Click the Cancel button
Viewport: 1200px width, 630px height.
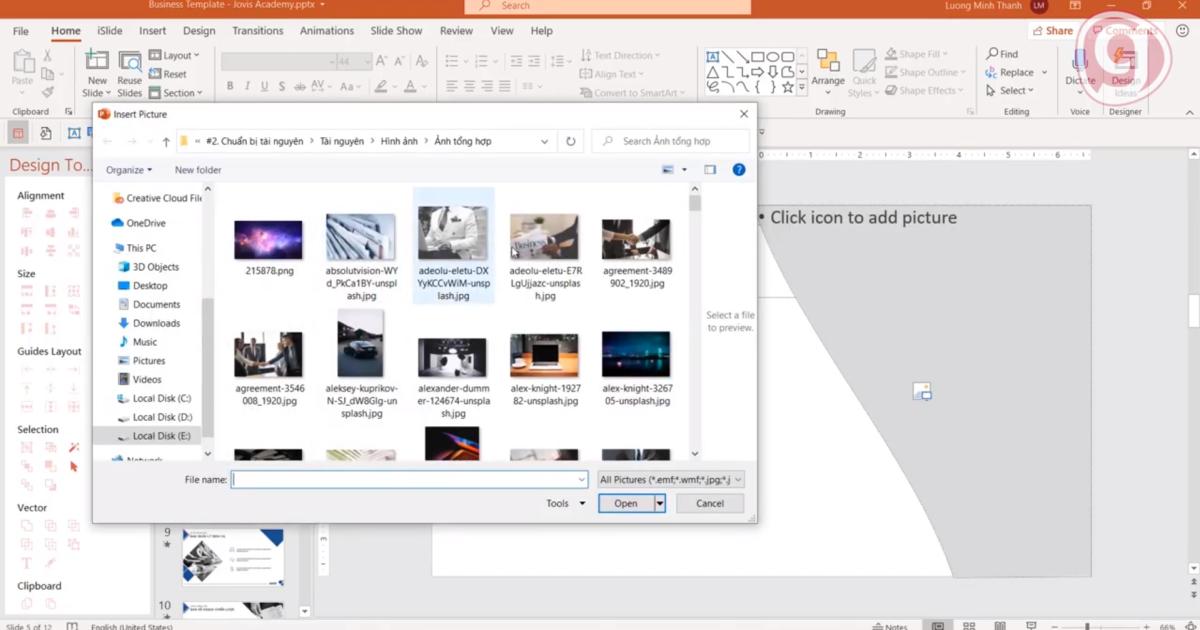(709, 503)
